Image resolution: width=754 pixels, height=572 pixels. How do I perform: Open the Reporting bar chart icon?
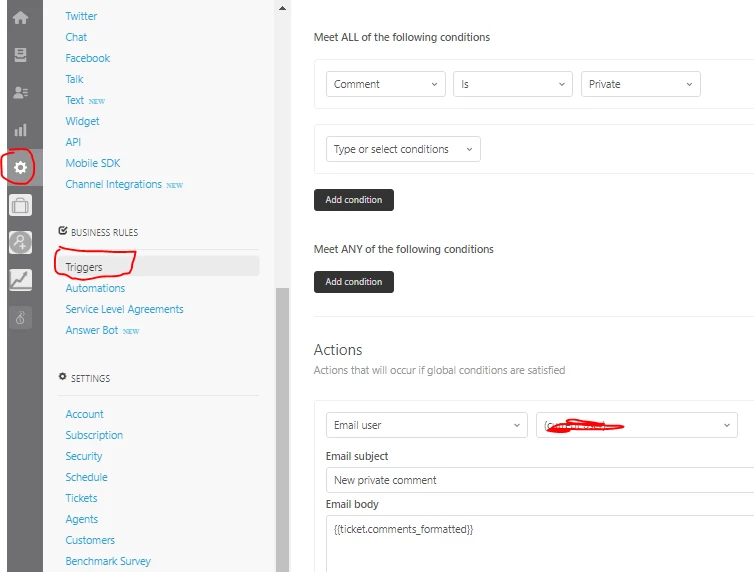coord(20,130)
